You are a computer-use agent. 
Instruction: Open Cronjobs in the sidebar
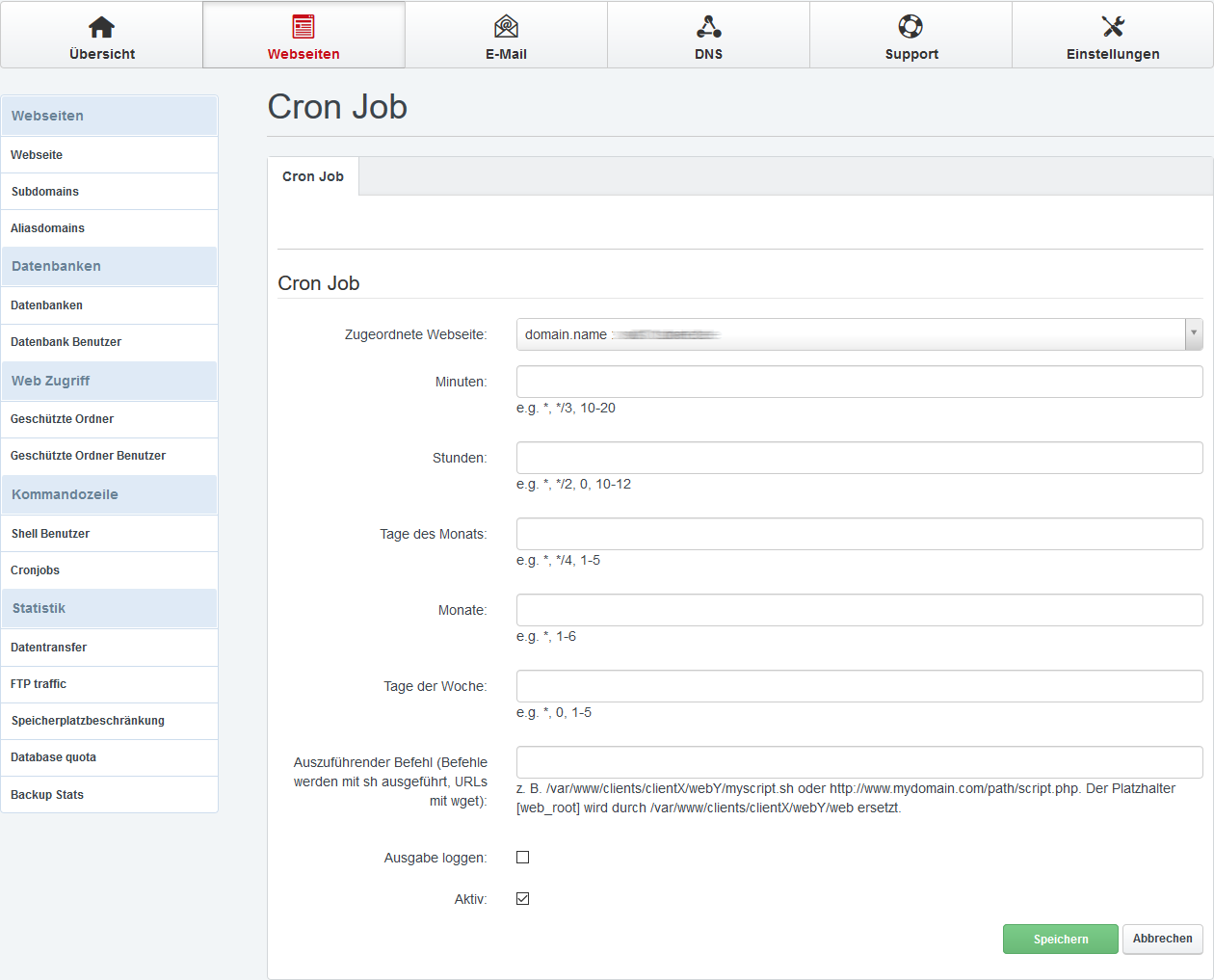point(36,570)
